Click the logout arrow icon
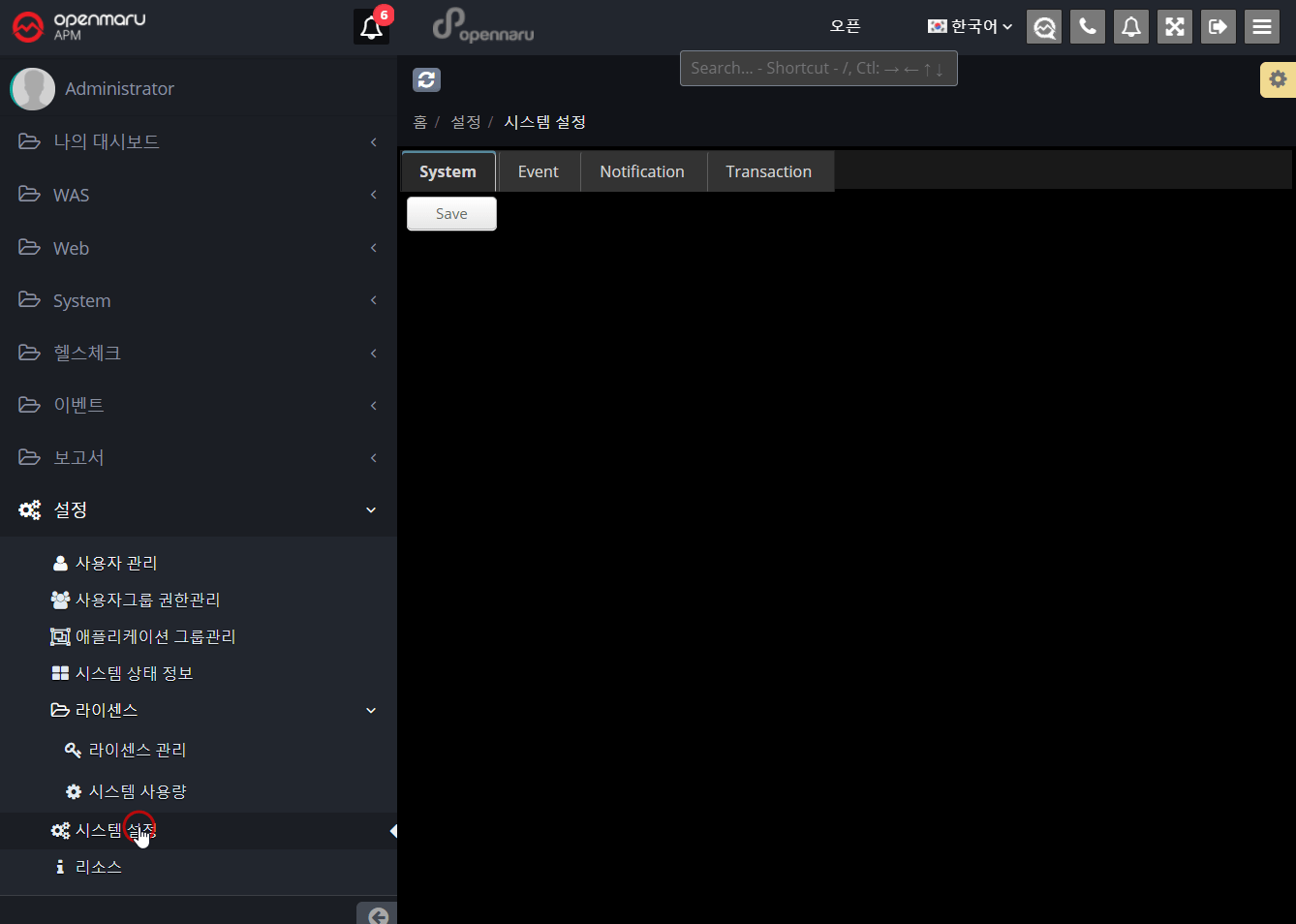Image resolution: width=1296 pixels, height=924 pixels. click(x=1219, y=27)
